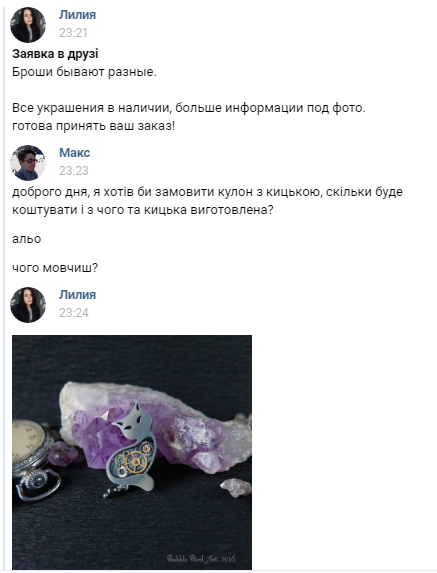Open the Лилия name link above 23:21
437x573 pixels.
tap(77, 15)
